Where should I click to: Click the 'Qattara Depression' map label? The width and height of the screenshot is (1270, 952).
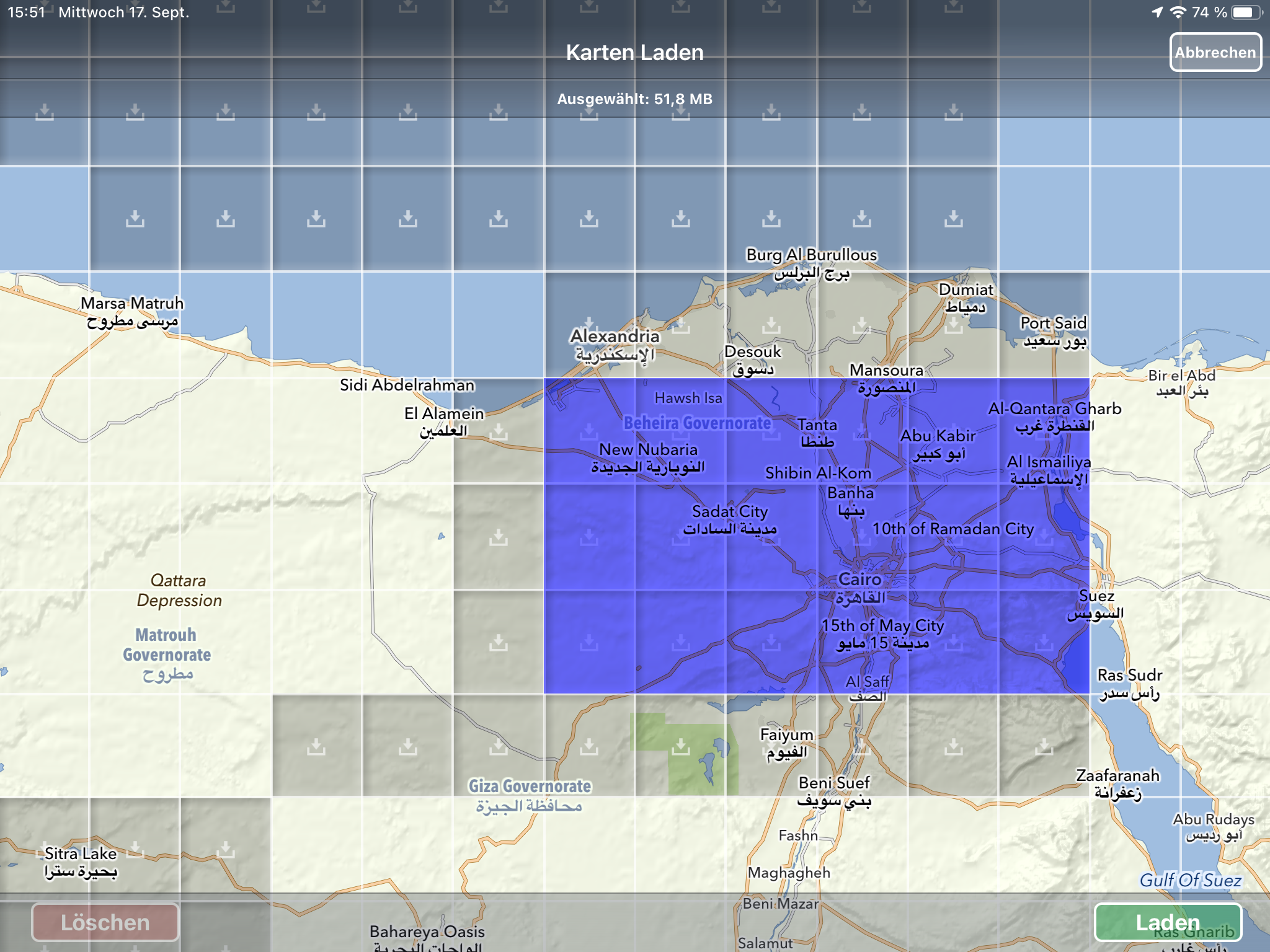click(179, 590)
